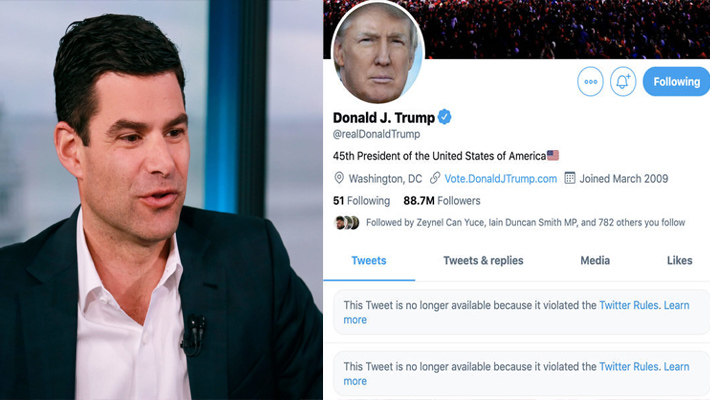Image resolution: width=710 pixels, height=400 pixels.
Task: Click the calendar icon beside Joined date
Action: point(570,178)
